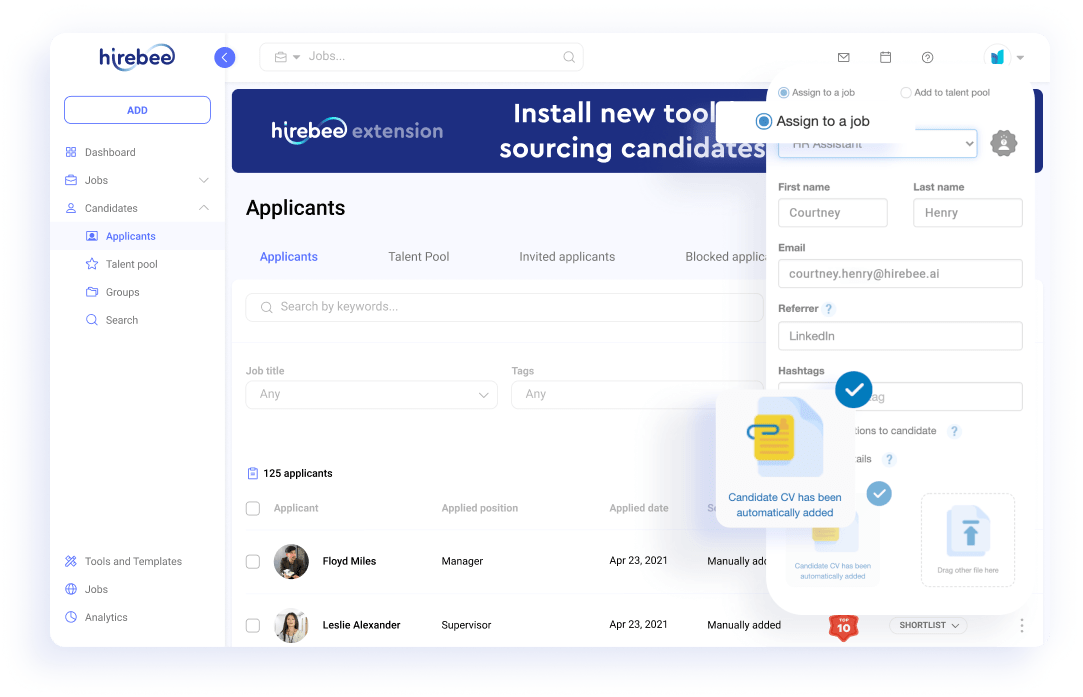Click the Referrer field LinkedIn
Image resolution: width=1083 pixels, height=697 pixels.
[x=900, y=336]
